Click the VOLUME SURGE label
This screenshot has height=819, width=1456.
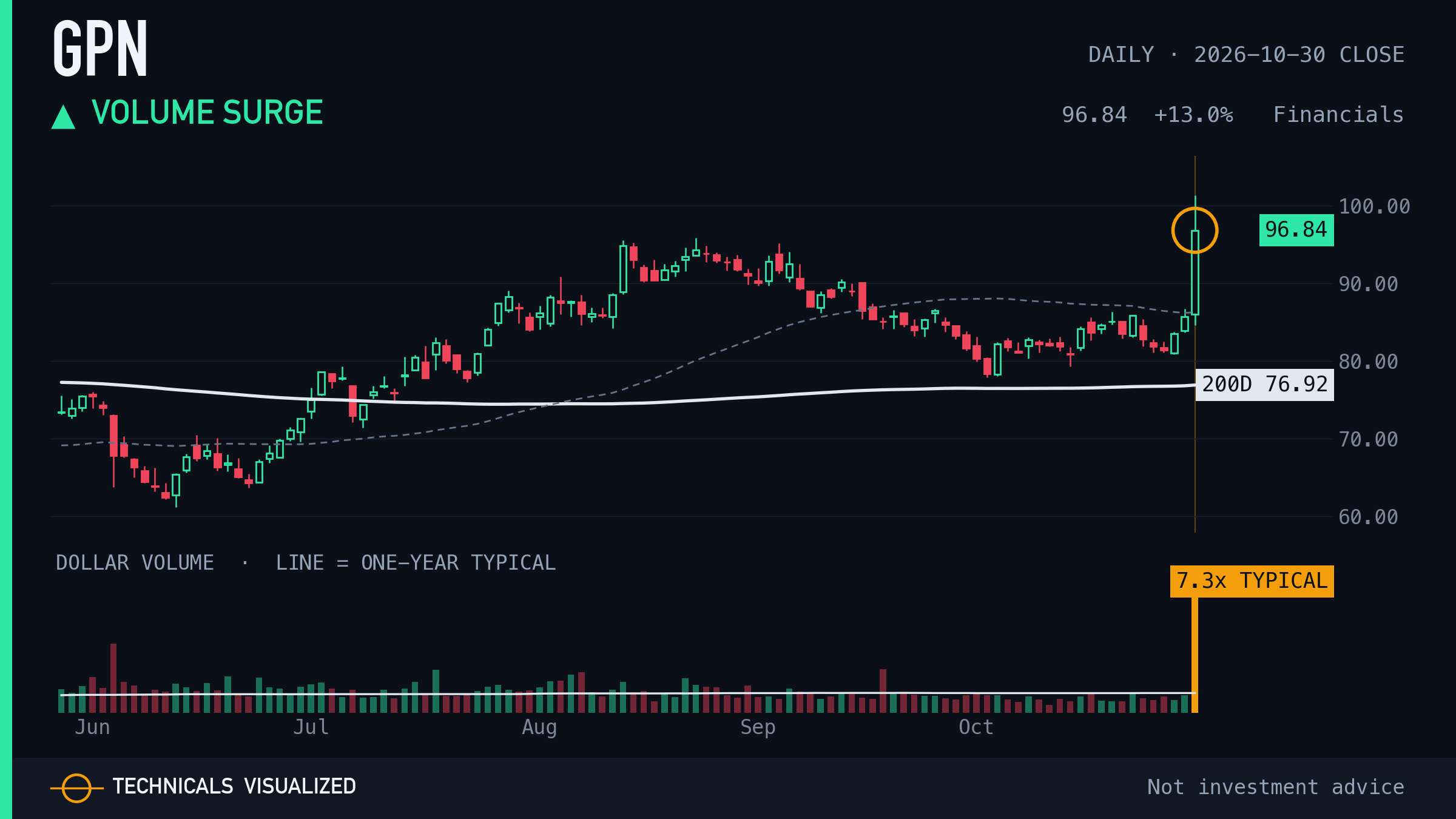pyautogui.click(x=207, y=113)
